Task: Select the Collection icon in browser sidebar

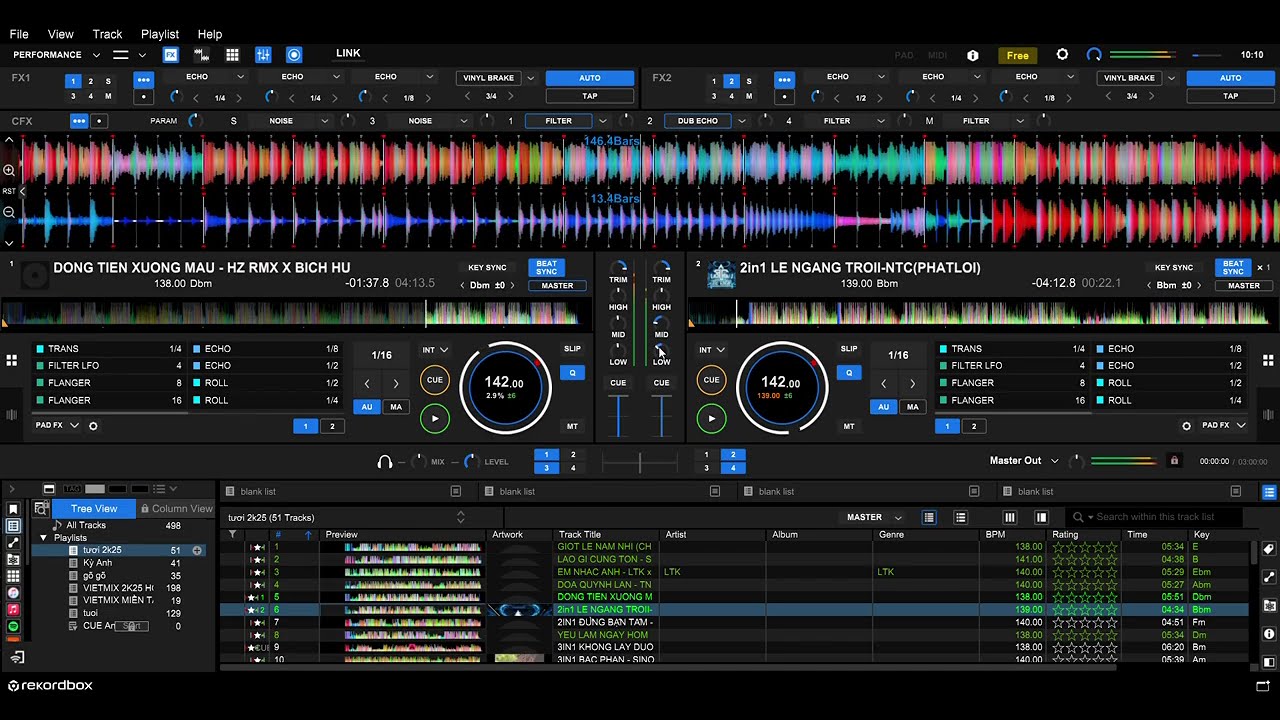Action: [13, 525]
